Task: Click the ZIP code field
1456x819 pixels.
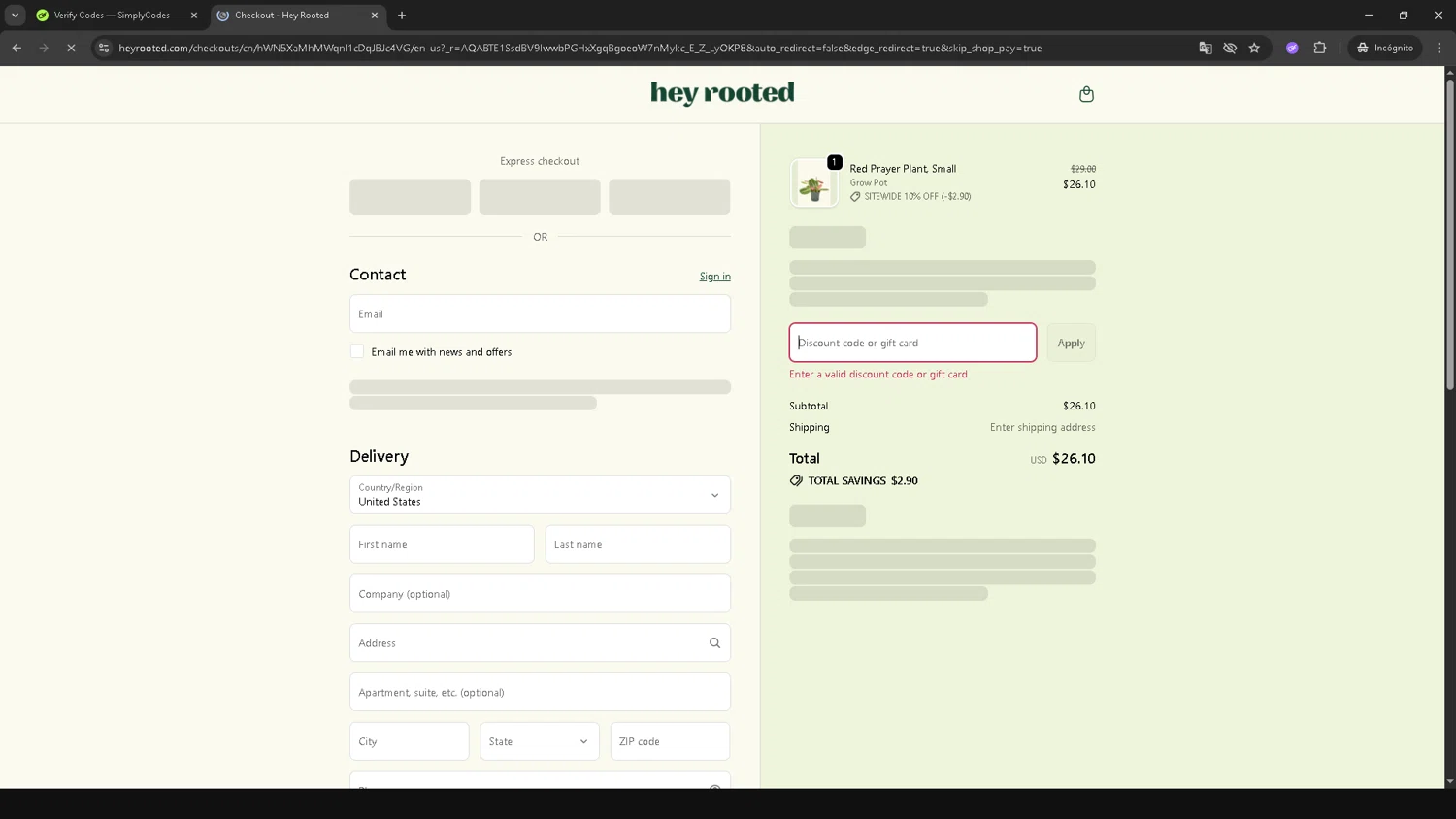Action: click(x=670, y=741)
